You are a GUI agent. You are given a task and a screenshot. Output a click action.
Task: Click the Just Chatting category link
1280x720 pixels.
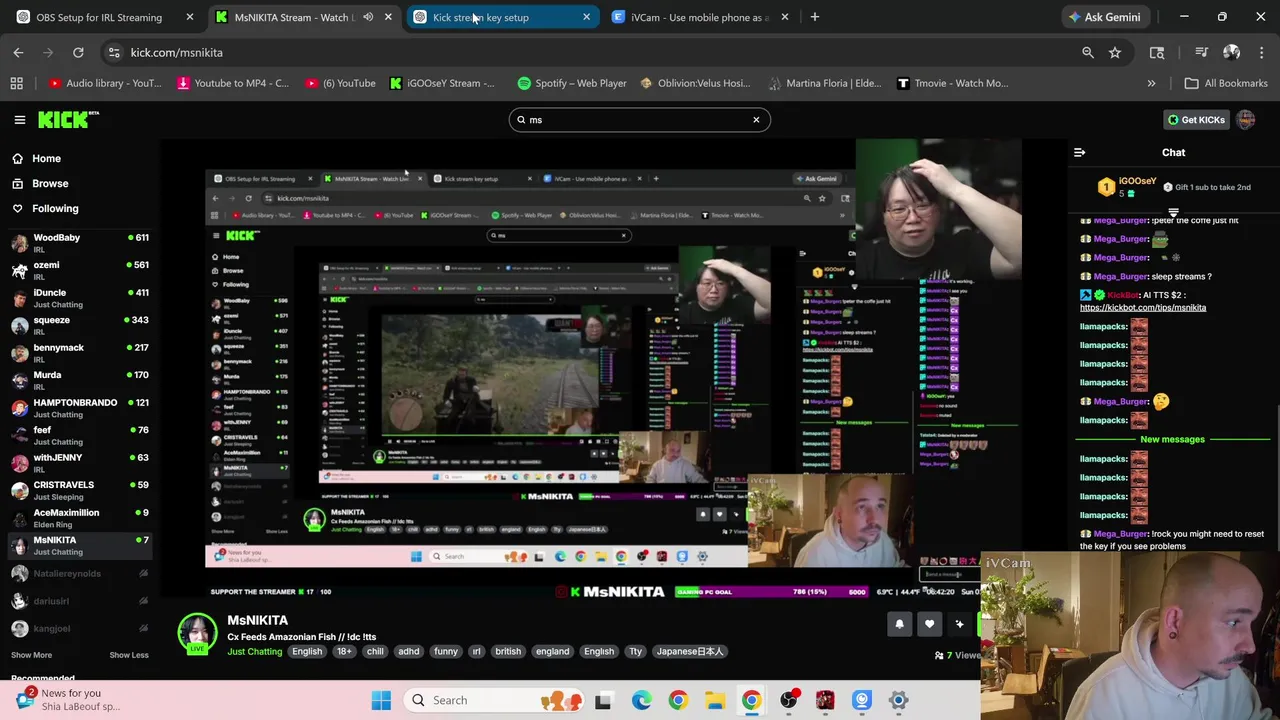coord(254,652)
